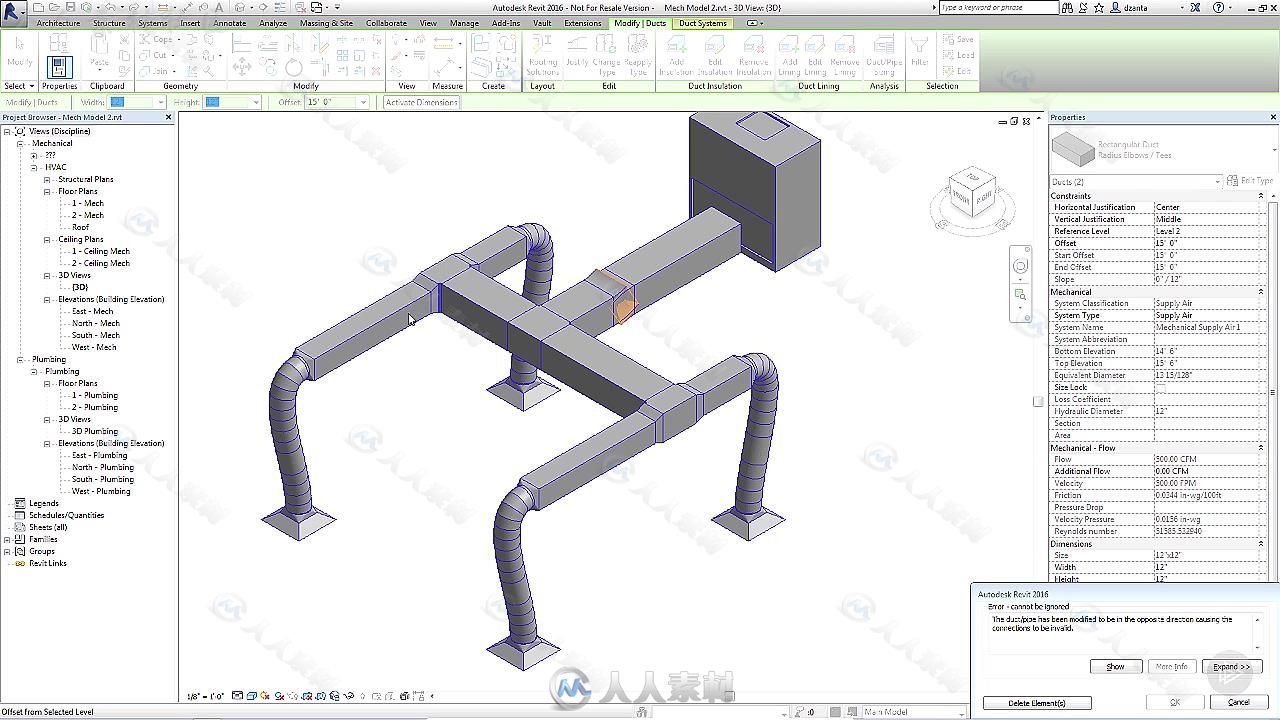Click the Save icon in the quick access toolbar
Image resolution: width=1280 pixels, height=720 pixels.
click(x=73, y=7)
